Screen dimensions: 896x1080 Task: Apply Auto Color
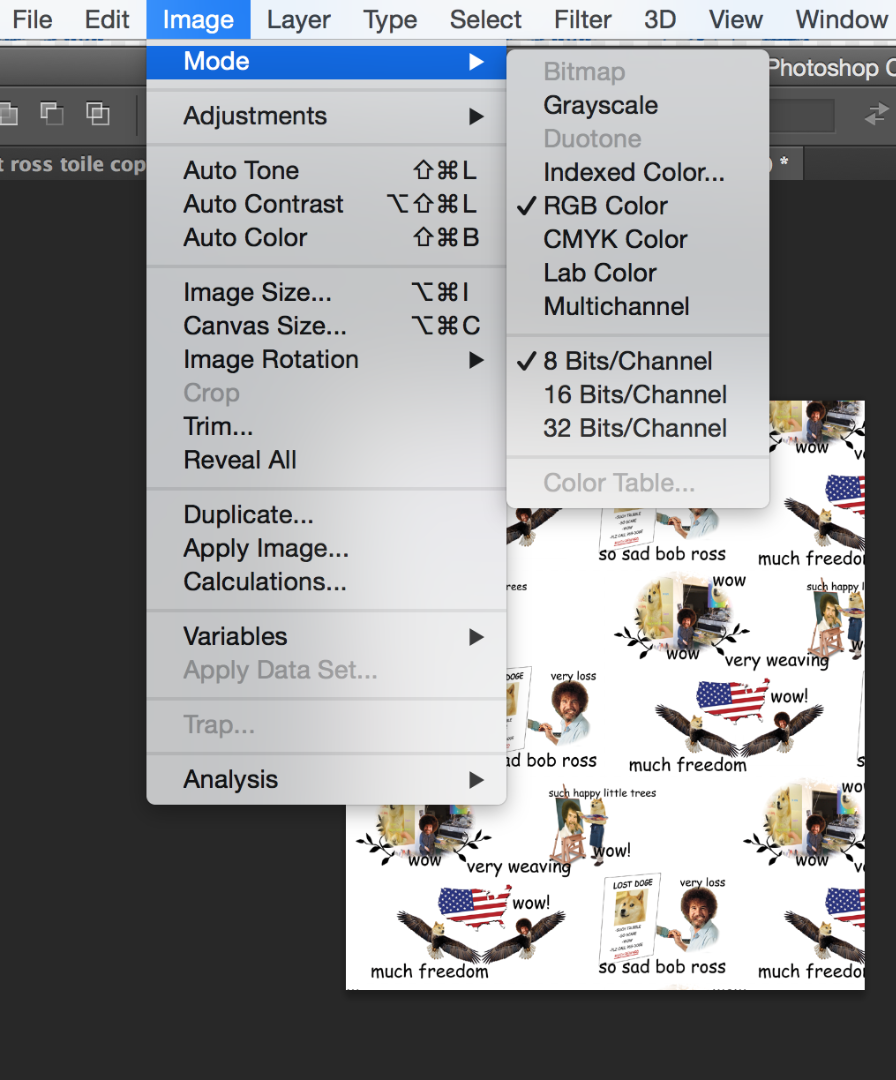point(326,238)
